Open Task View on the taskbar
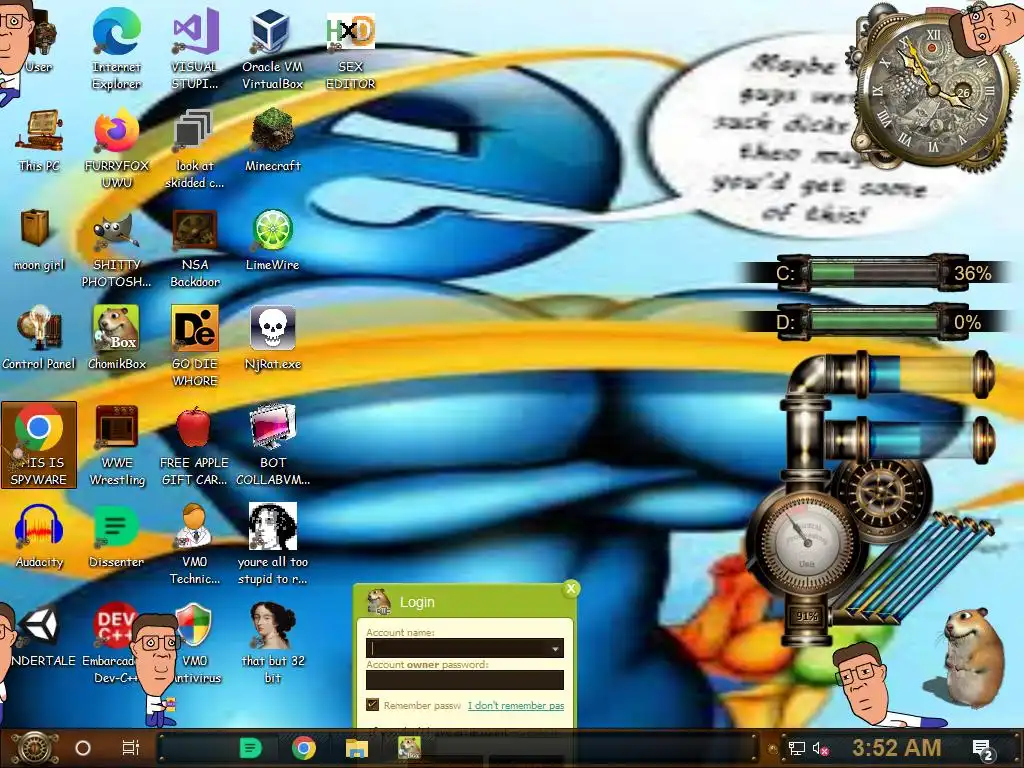This screenshot has height=768, width=1024. (131, 748)
